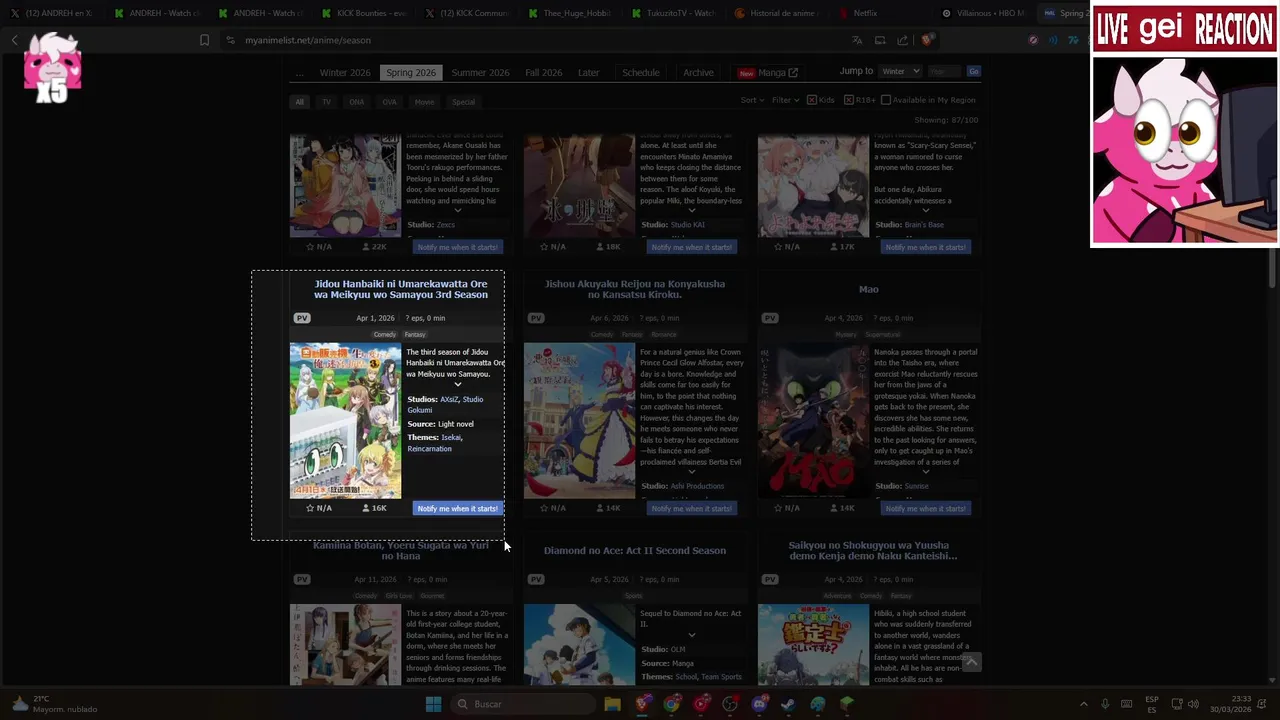Viewport: 1280px width, 720px height.
Task: Click the scroll-to-top arrow button
Action: click(x=971, y=662)
